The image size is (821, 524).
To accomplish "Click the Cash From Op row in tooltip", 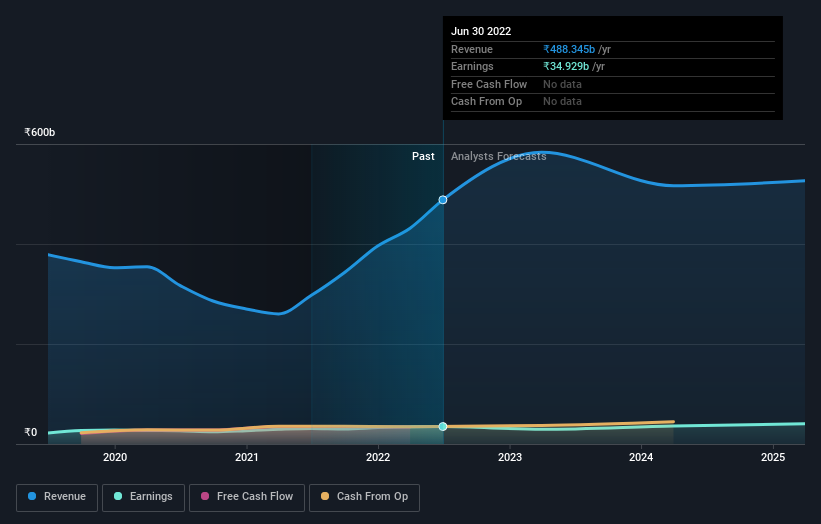I will 613,102.
